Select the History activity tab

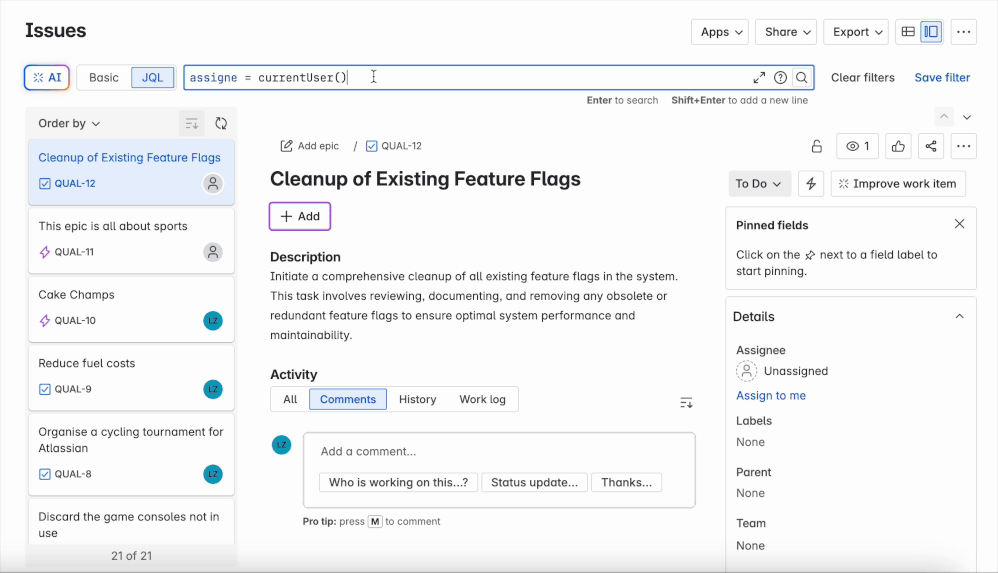click(x=417, y=399)
